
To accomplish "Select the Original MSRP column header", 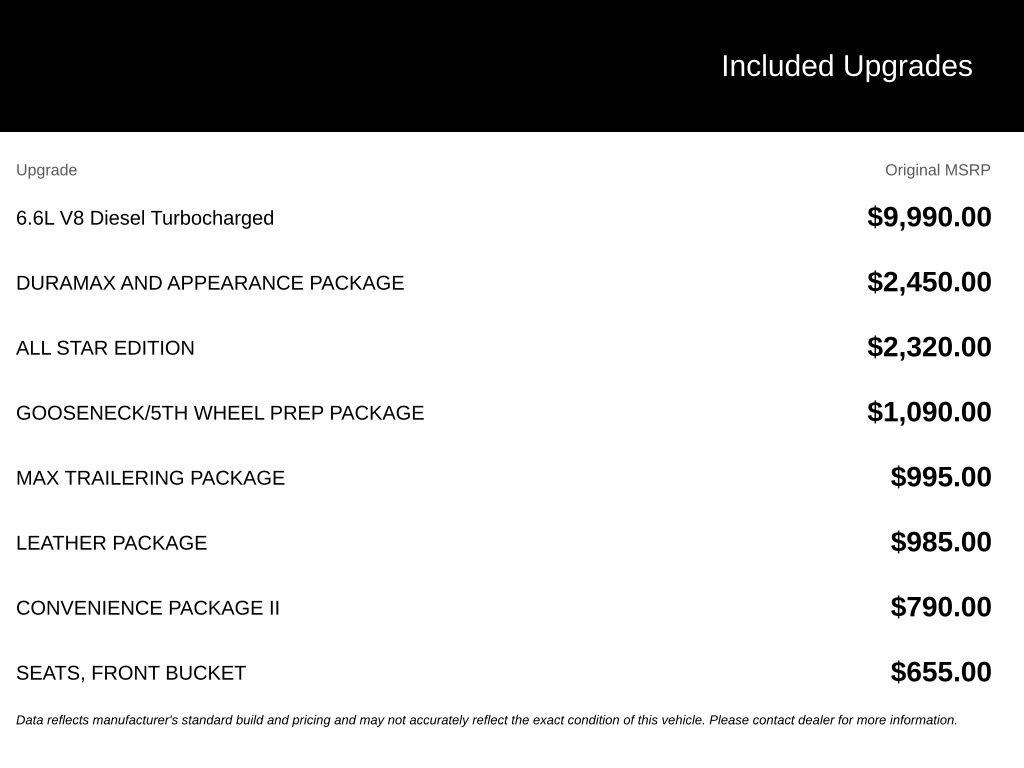I will click(938, 170).
